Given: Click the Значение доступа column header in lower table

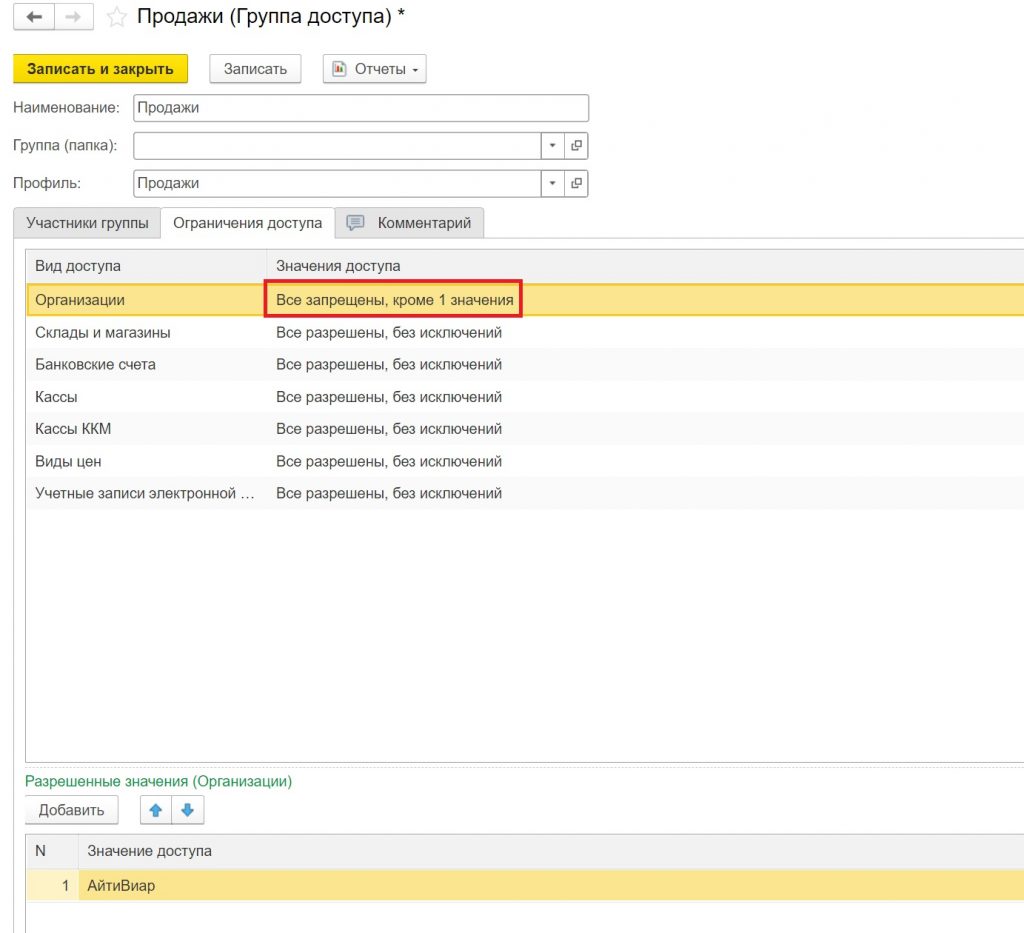Looking at the screenshot, I should 551,851.
